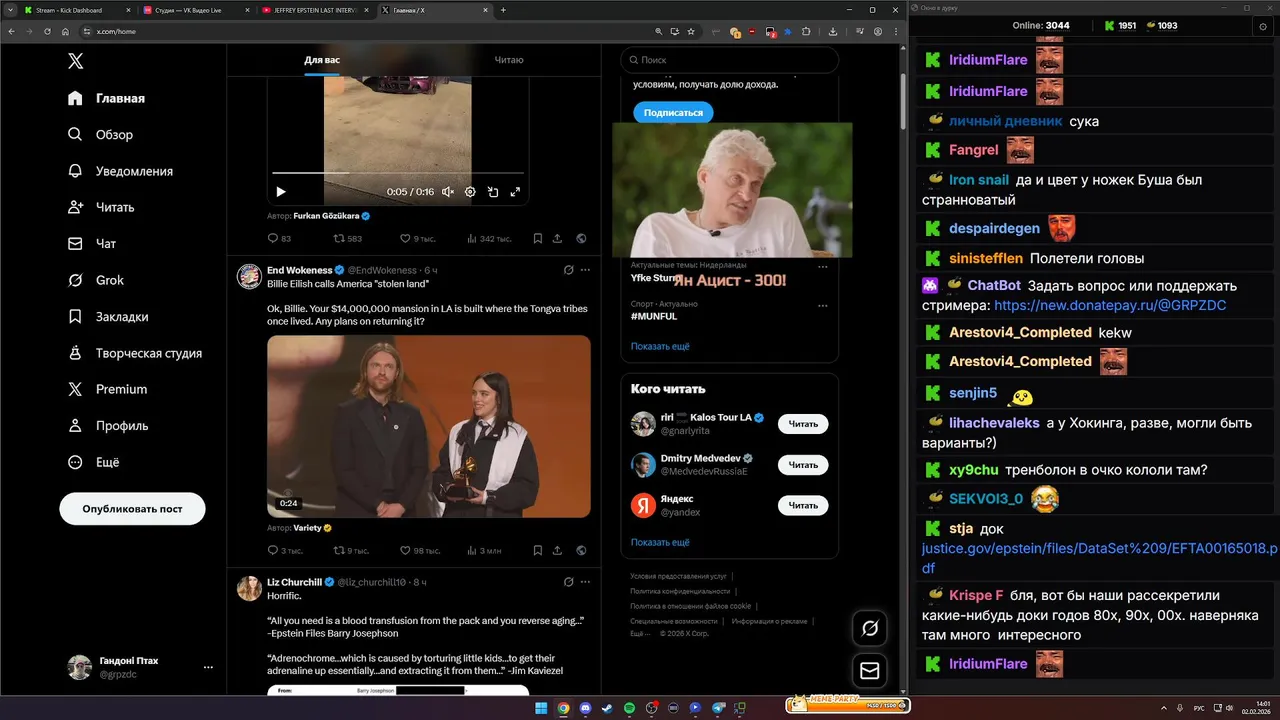Image resolution: width=1280 pixels, height=720 pixels.
Task: Switch to the Для вас tab
Action: pyautogui.click(x=322, y=60)
